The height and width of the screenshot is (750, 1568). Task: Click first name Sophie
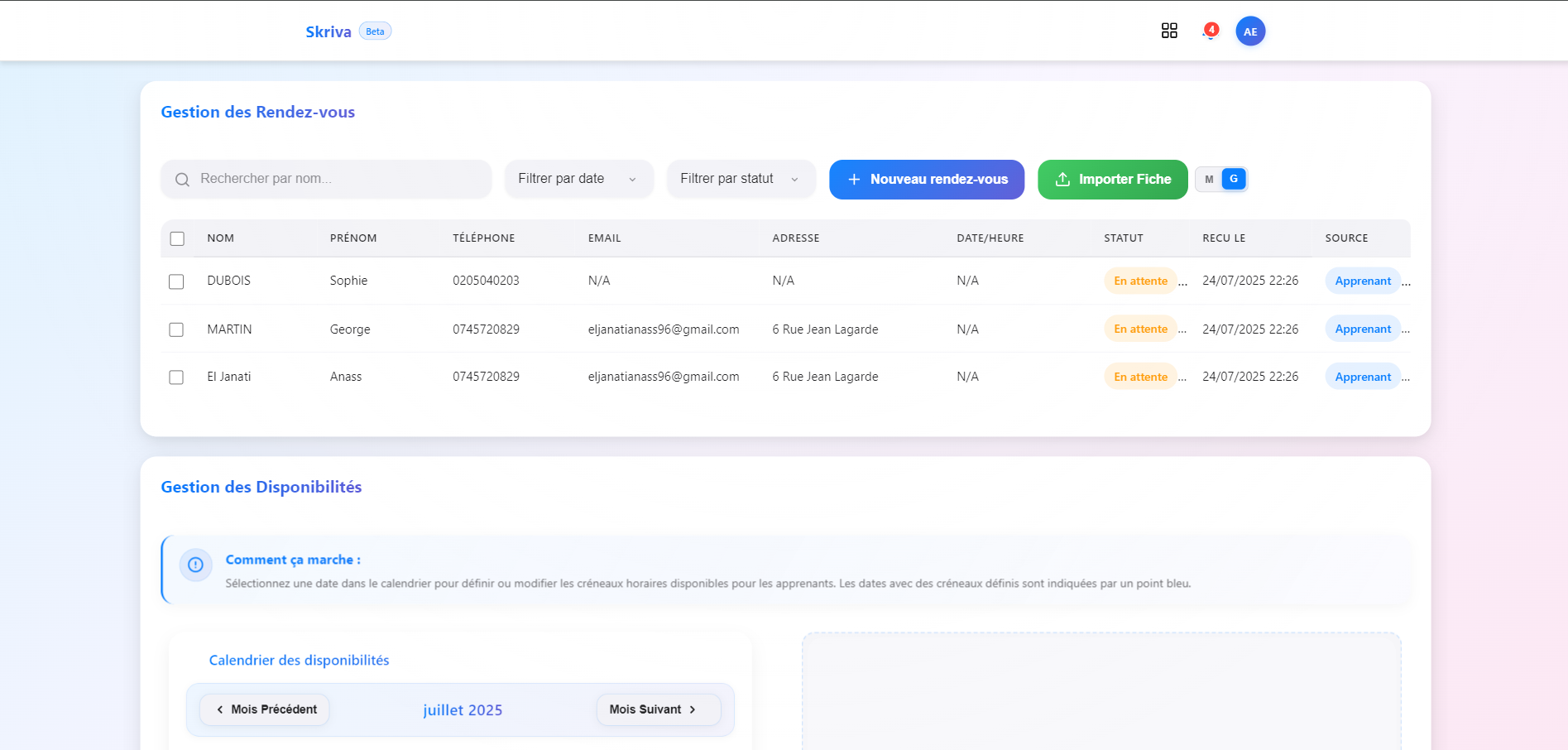(x=348, y=281)
